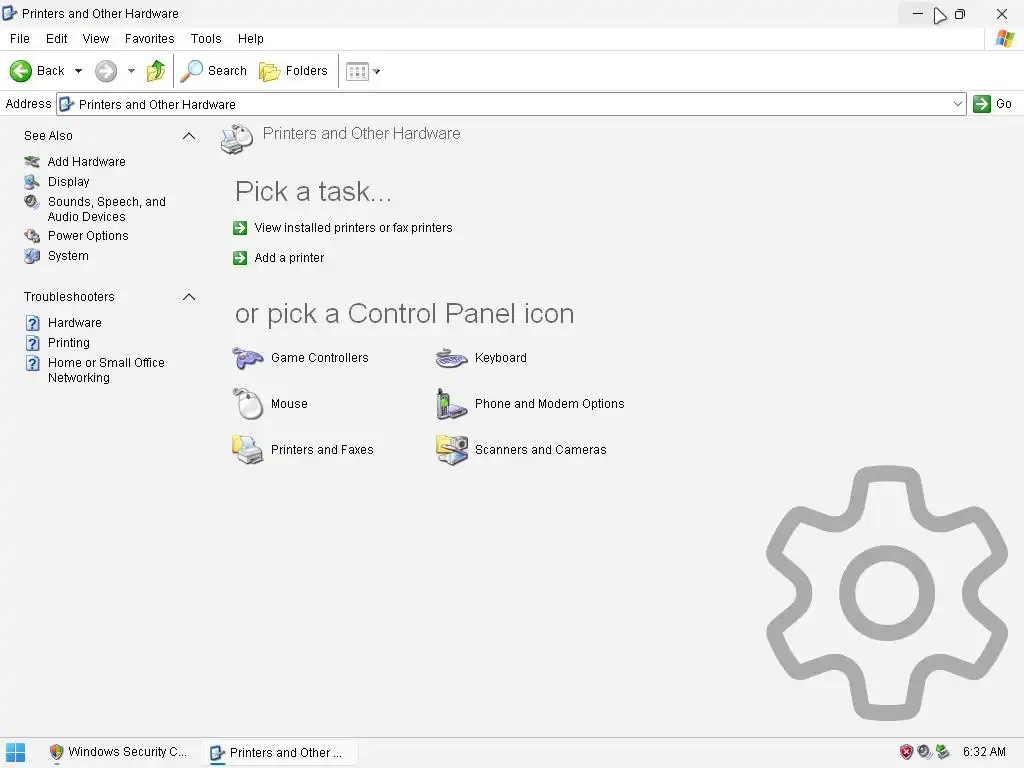This screenshot has width=1024, height=768.
Task: Click the Add Hardware icon
Action: 32,161
